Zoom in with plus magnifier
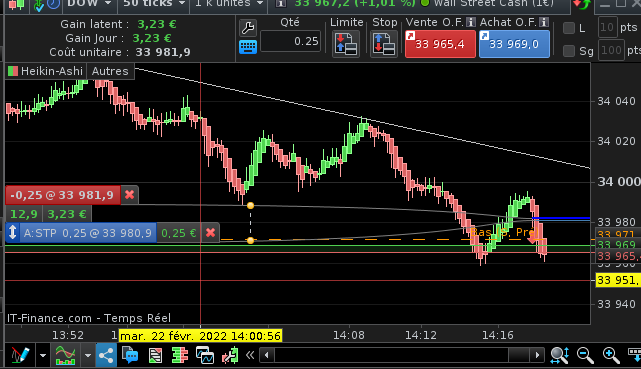This screenshot has width=641, height=369. (x=611, y=355)
